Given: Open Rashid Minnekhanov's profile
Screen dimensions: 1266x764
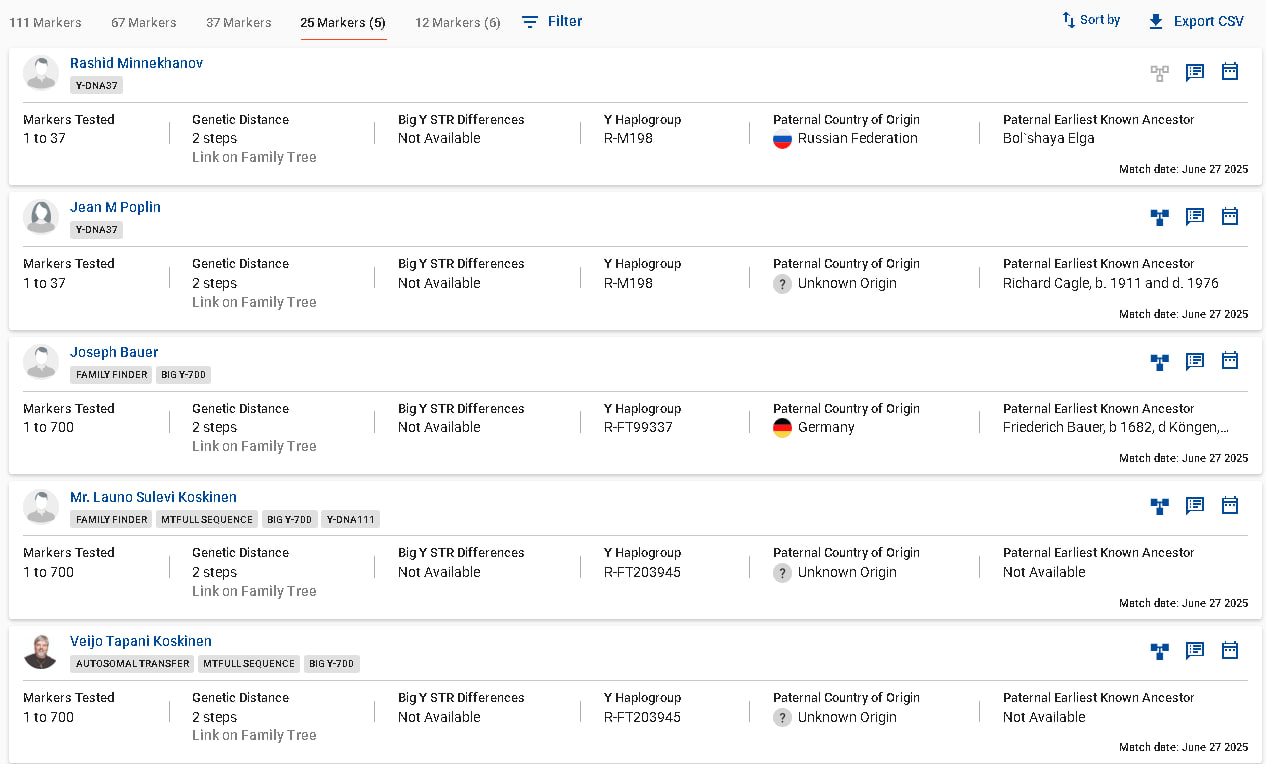Looking at the screenshot, I should [x=136, y=63].
